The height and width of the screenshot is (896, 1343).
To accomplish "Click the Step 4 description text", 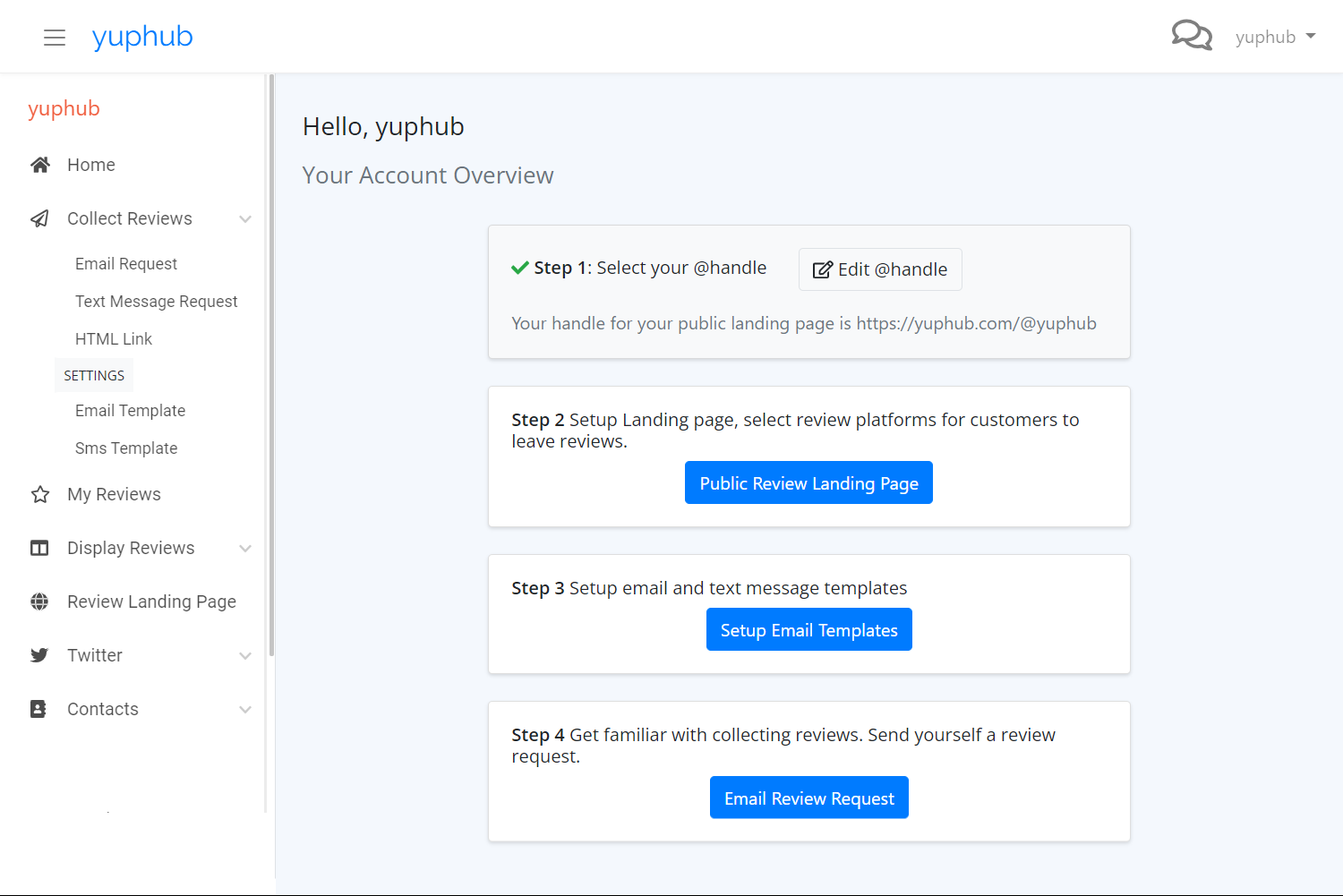I will coord(783,746).
